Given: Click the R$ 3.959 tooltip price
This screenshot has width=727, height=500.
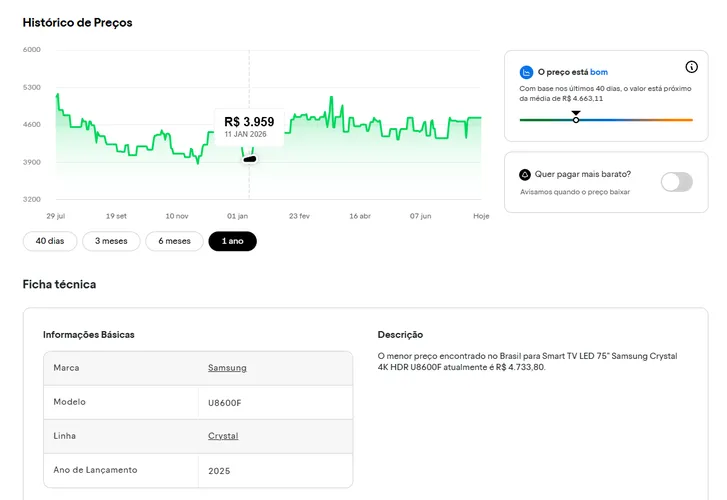Looking at the screenshot, I should pyautogui.click(x=249, y=122).
